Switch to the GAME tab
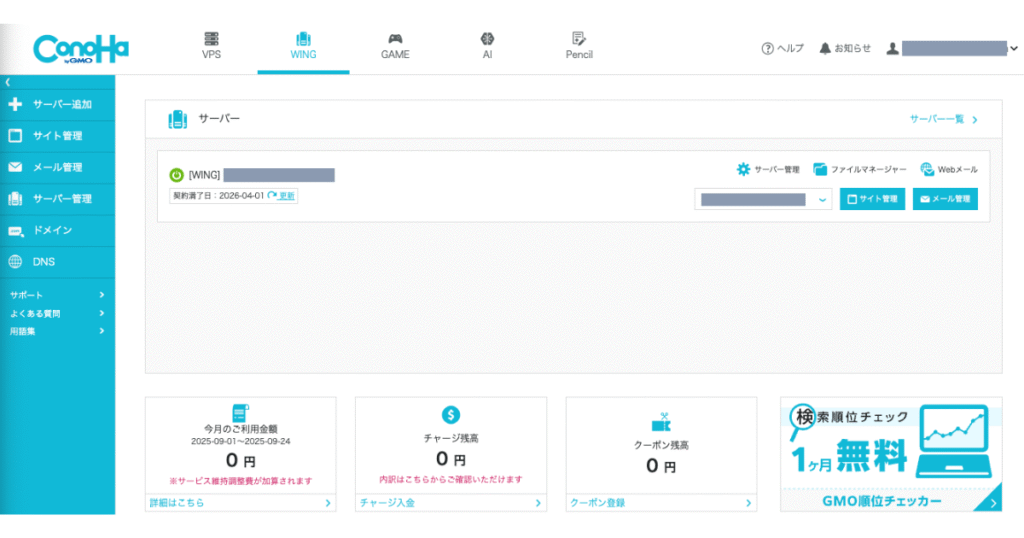 [x=395, y=46]
